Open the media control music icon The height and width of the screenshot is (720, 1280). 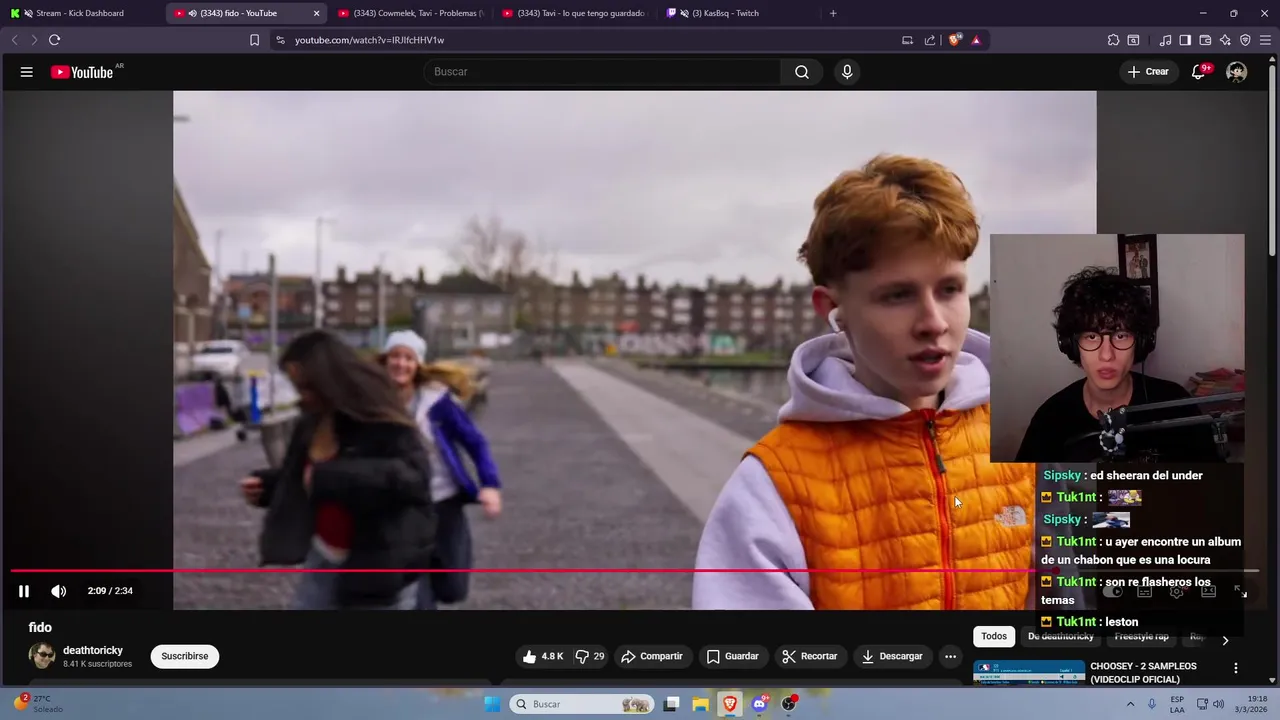1165,40
